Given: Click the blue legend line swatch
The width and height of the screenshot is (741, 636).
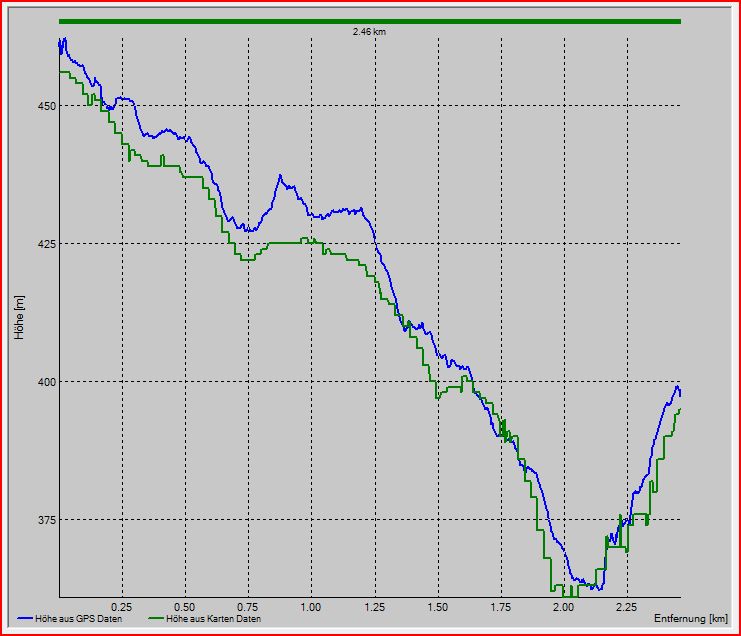Looking at the screenshot, I should coord(25,619).
